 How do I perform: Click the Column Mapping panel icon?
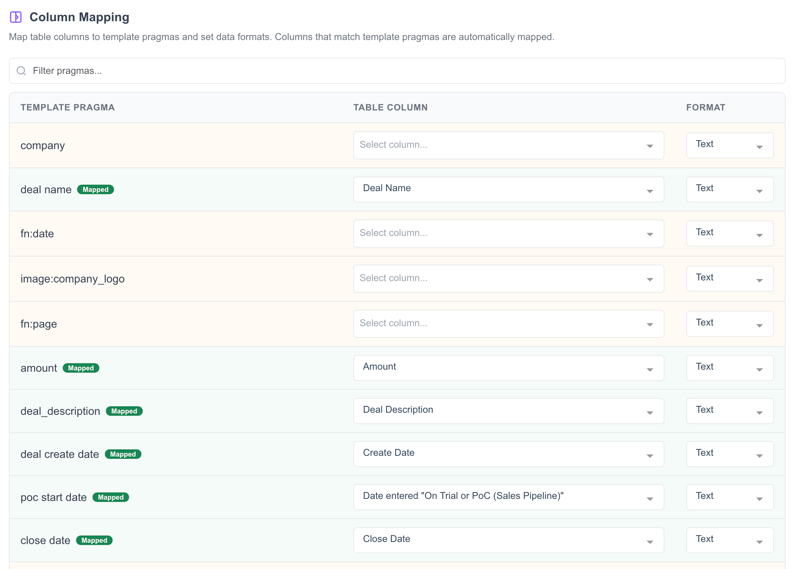[x=16, y=17]
